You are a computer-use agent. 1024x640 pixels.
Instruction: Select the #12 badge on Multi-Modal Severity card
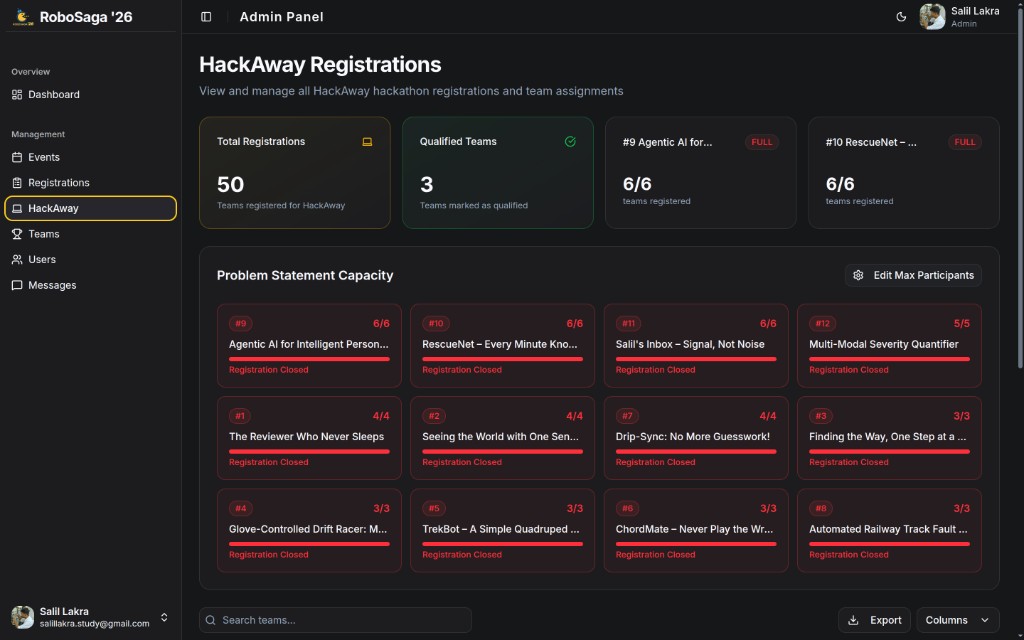tap(822, 323)
